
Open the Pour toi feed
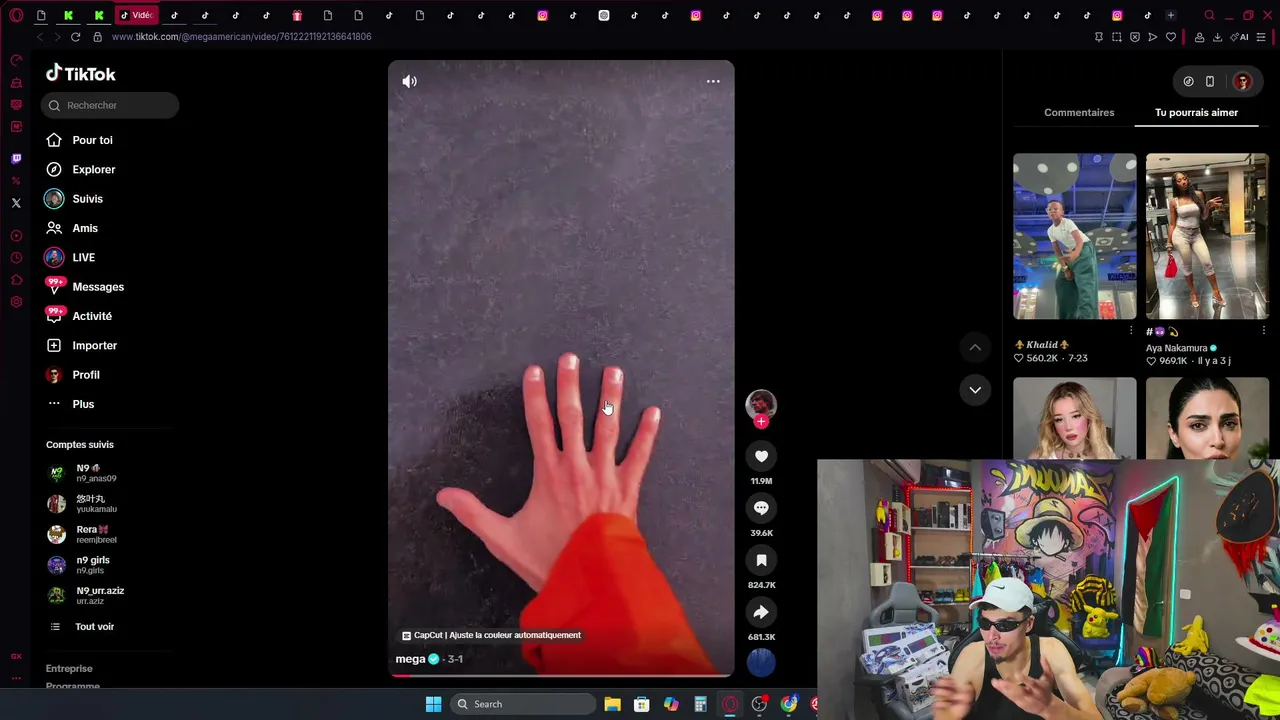click(79, 140)
